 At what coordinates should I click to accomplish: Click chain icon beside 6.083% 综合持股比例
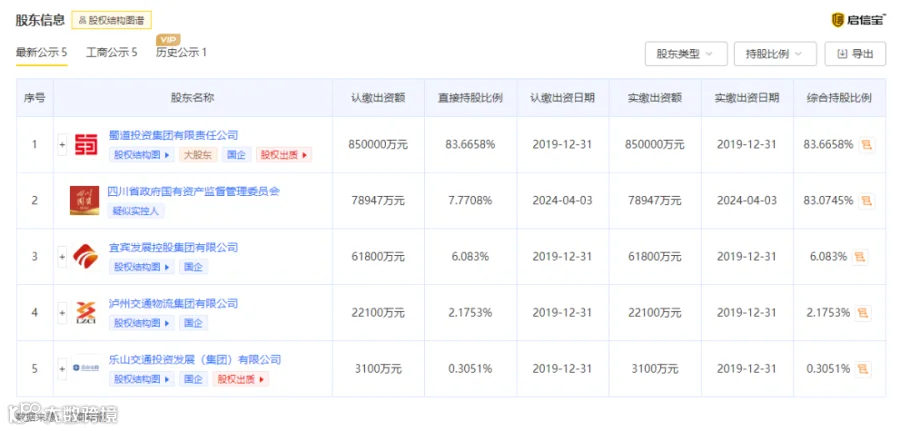860,257
